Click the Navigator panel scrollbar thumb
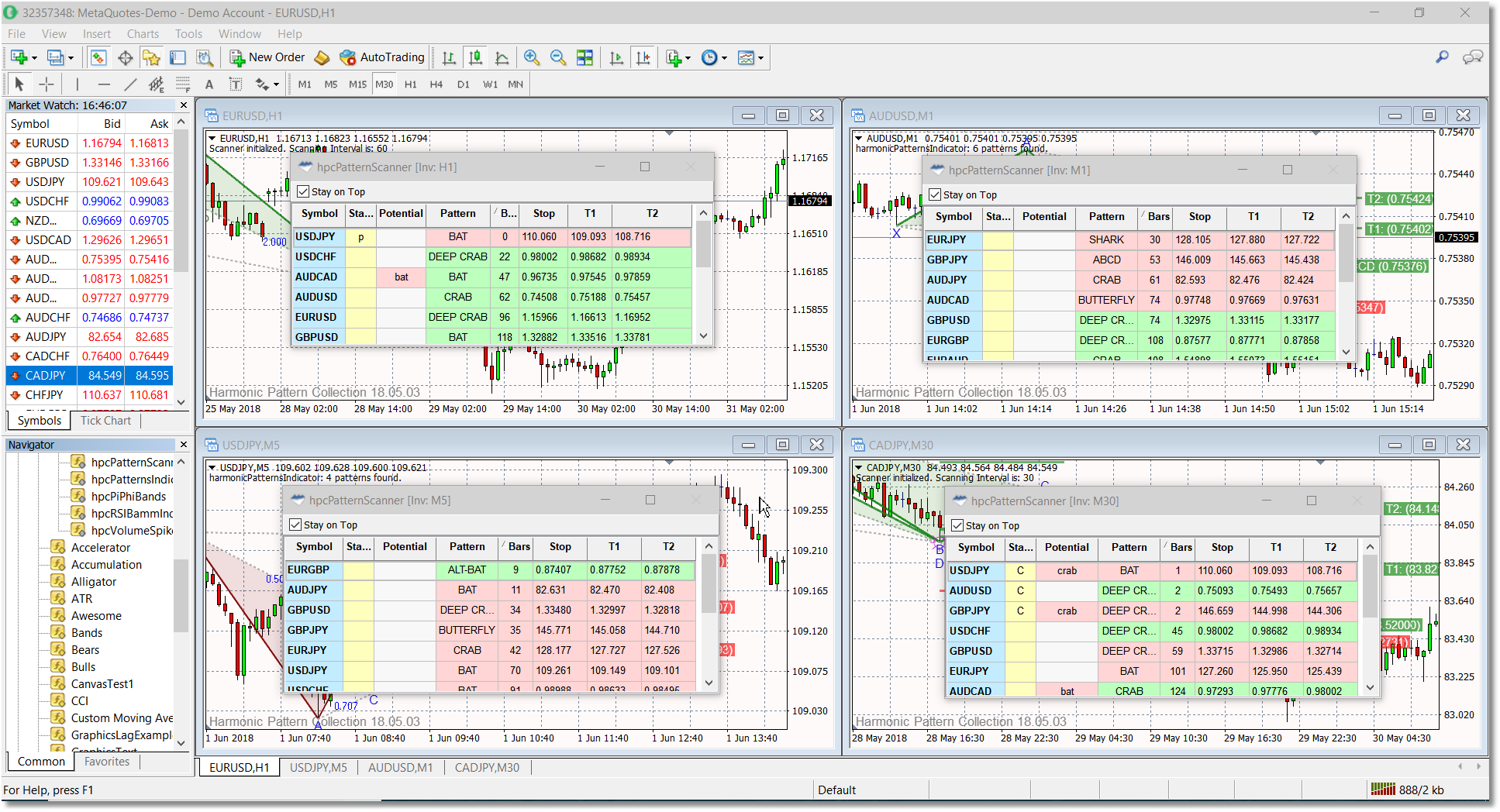1500x812 pixels. click(181, 595)
